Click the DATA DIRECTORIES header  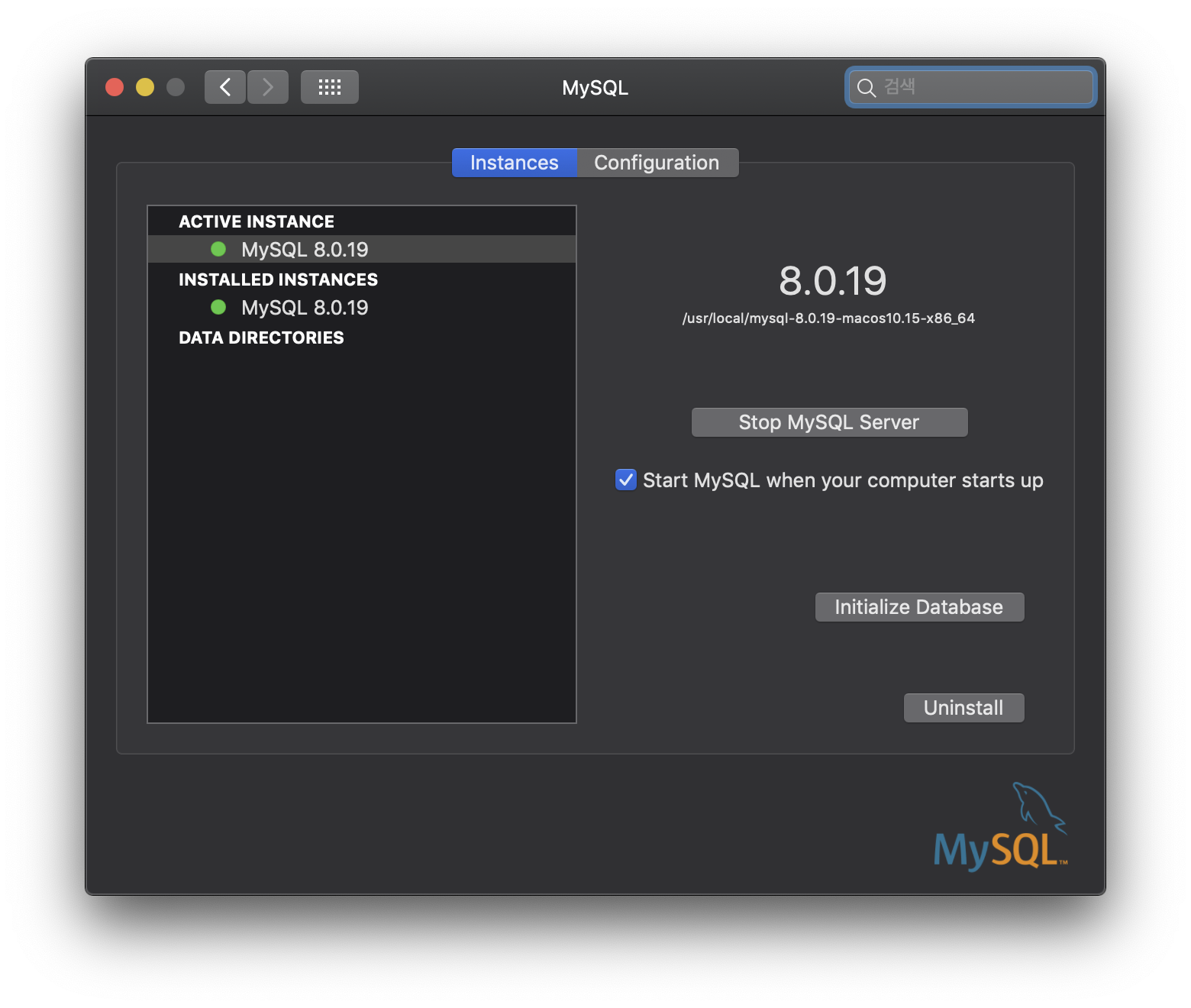tap(261, 338)
